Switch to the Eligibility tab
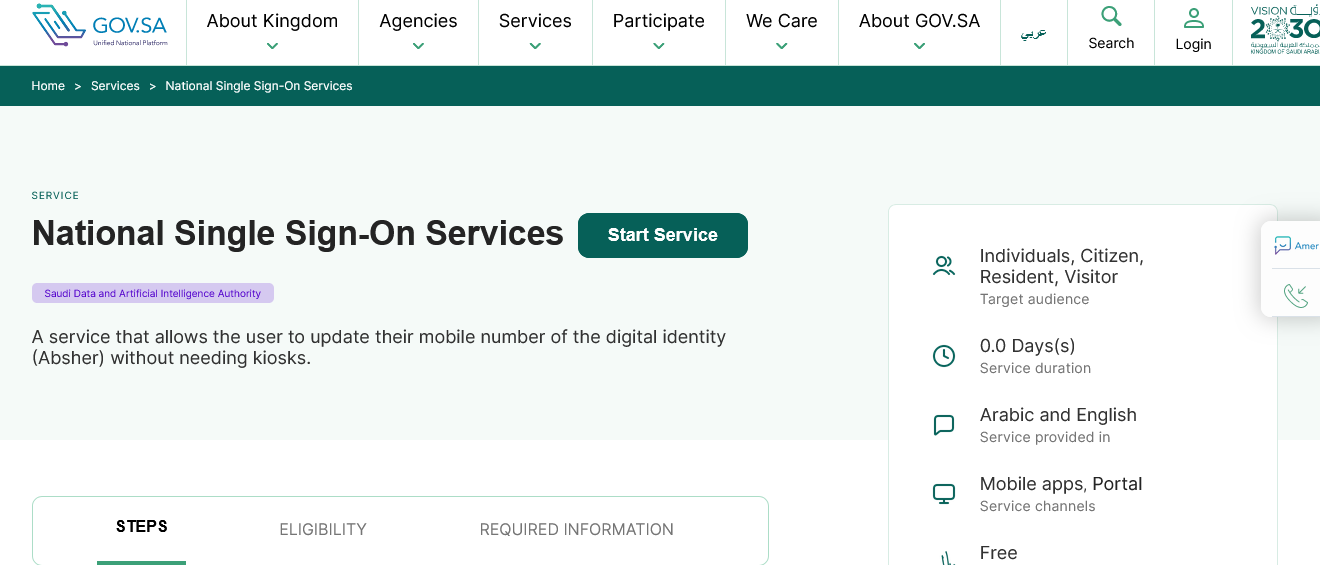The height and width of the screenshot is (565, 1320). pyautogui.click(x=323, y=529)
